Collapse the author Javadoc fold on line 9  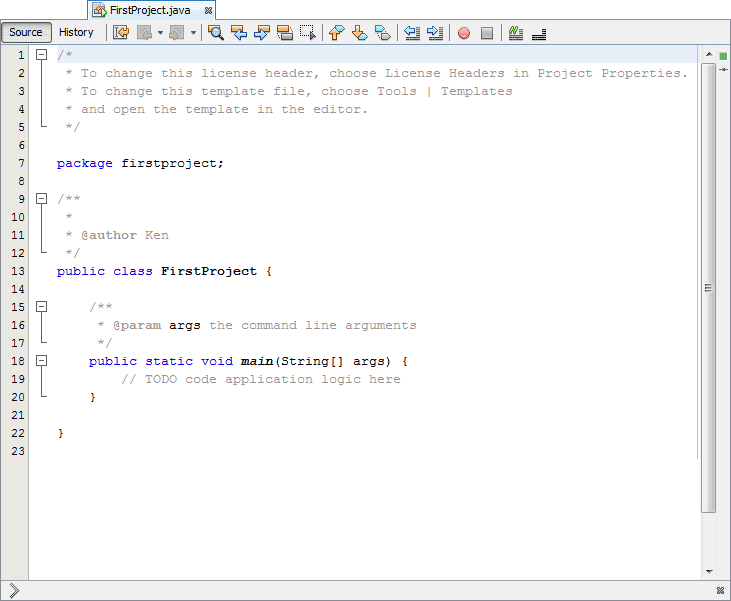click(x=41, y=199)
